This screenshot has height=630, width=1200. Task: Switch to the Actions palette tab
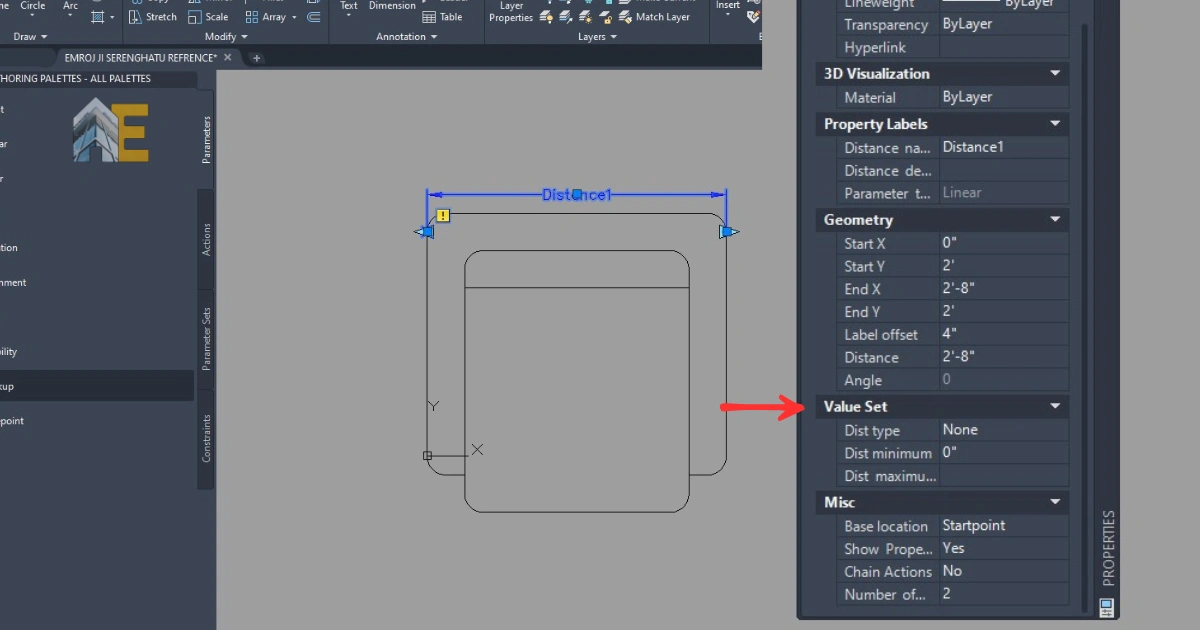[207, 239]
